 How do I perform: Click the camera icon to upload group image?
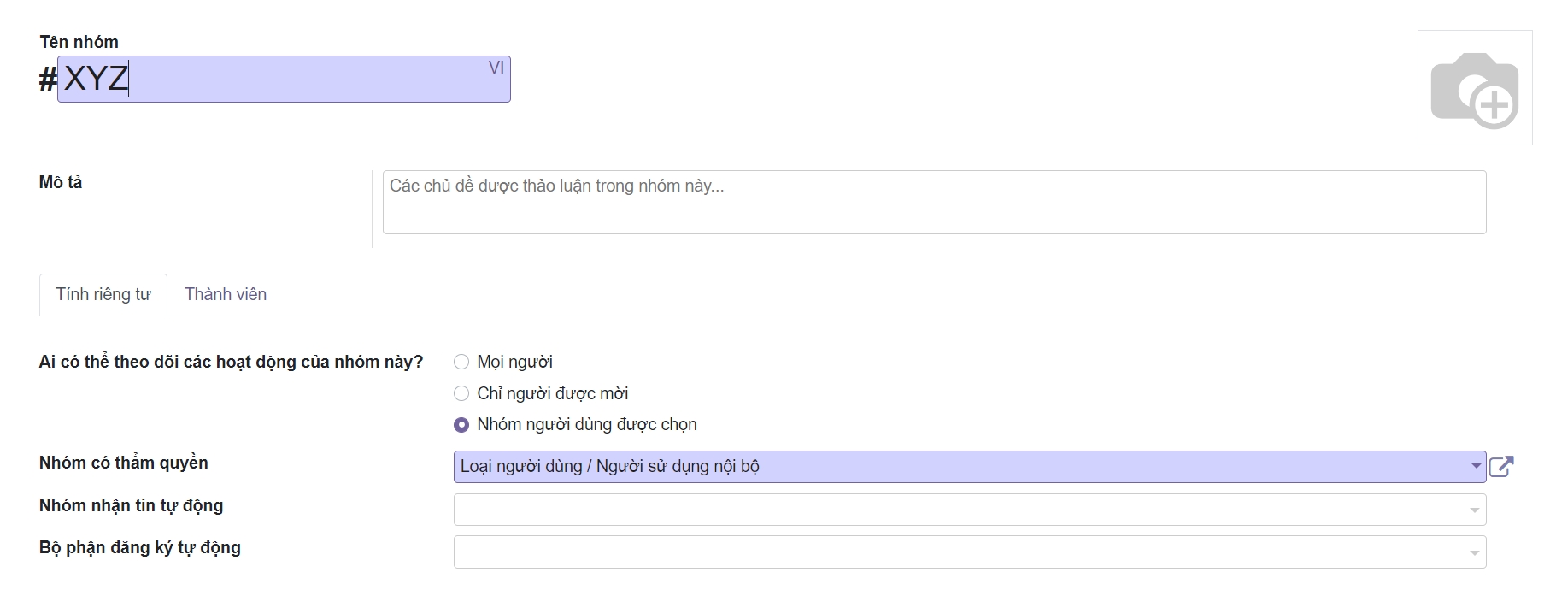click(1474, 88)
